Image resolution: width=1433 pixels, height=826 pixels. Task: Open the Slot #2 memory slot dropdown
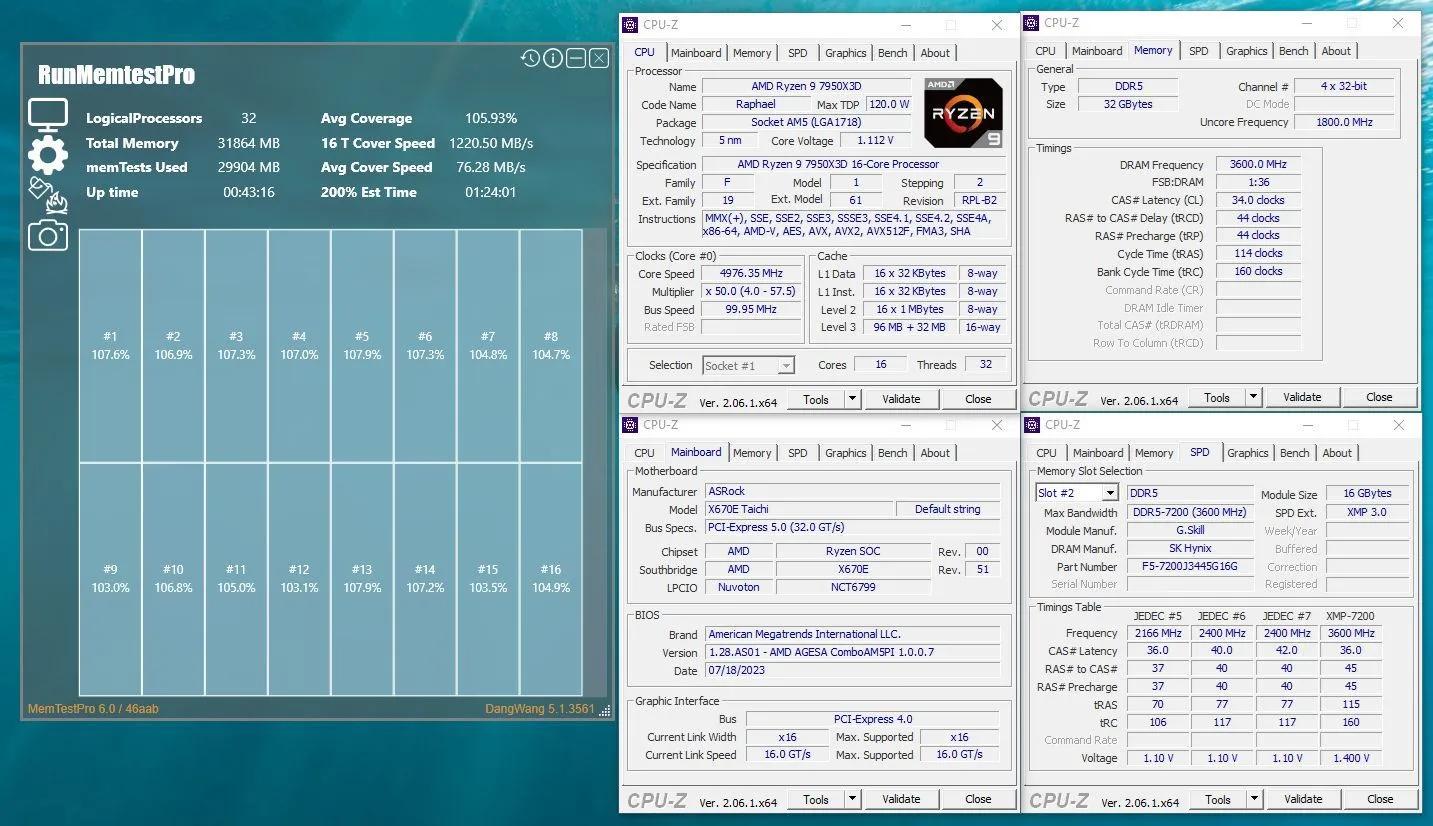[1109, 493]
